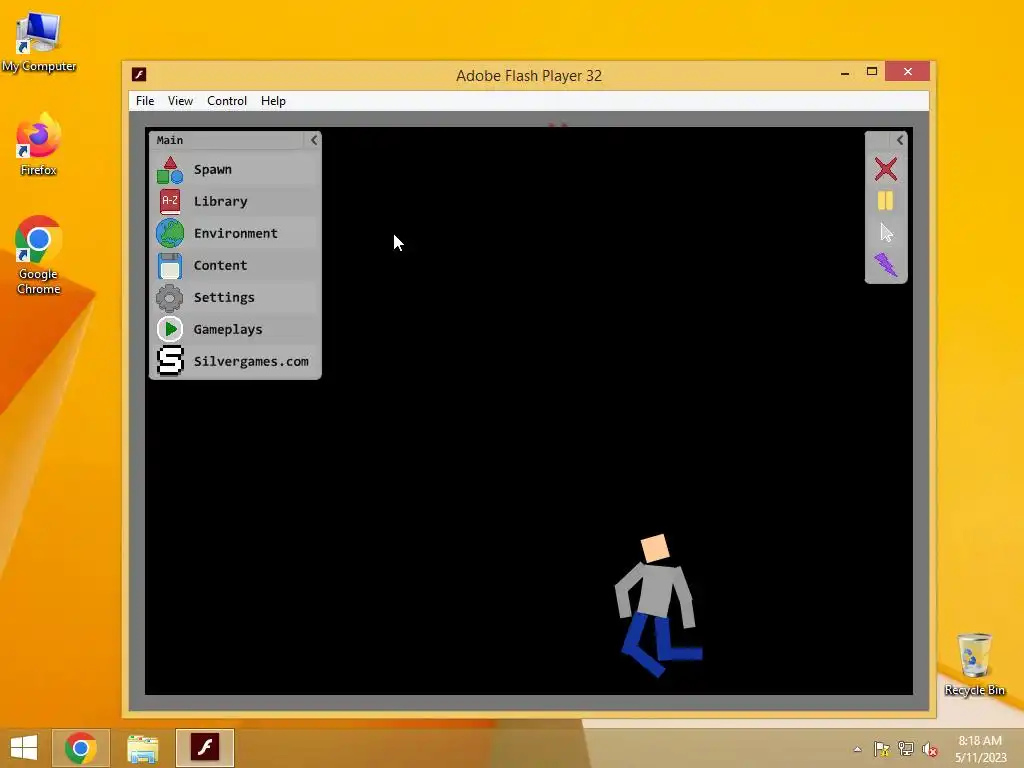Pause the simulation with the yellow pause icon

tap(886, 201)
